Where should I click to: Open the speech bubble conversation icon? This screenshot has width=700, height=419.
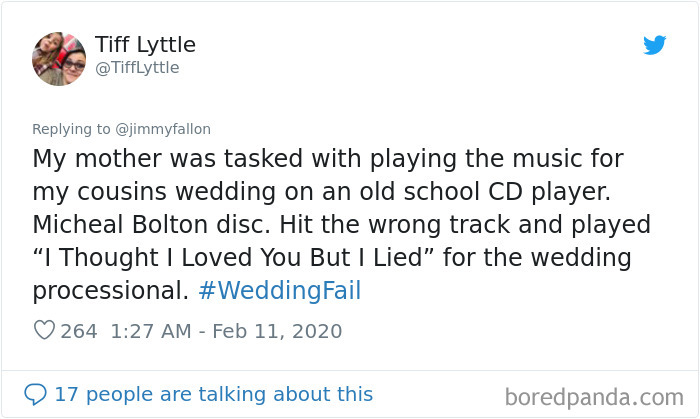click(x=35, y=394)
